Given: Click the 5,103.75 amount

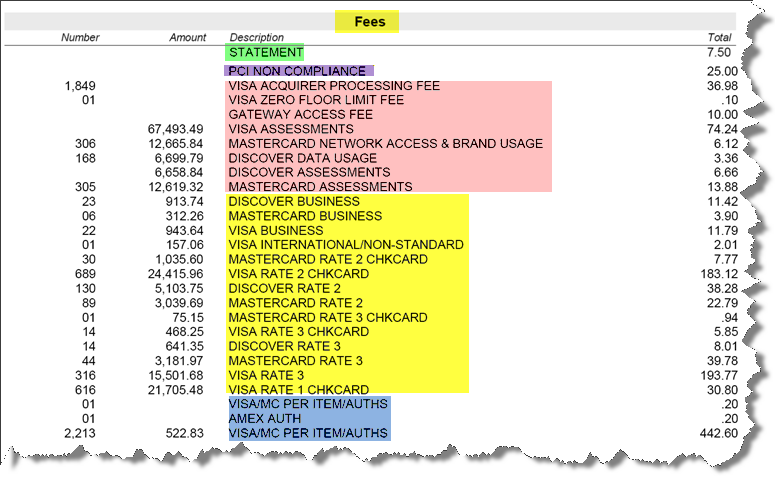Looking at the screenshot, I should pyautogui.click(x=179, y=289).
